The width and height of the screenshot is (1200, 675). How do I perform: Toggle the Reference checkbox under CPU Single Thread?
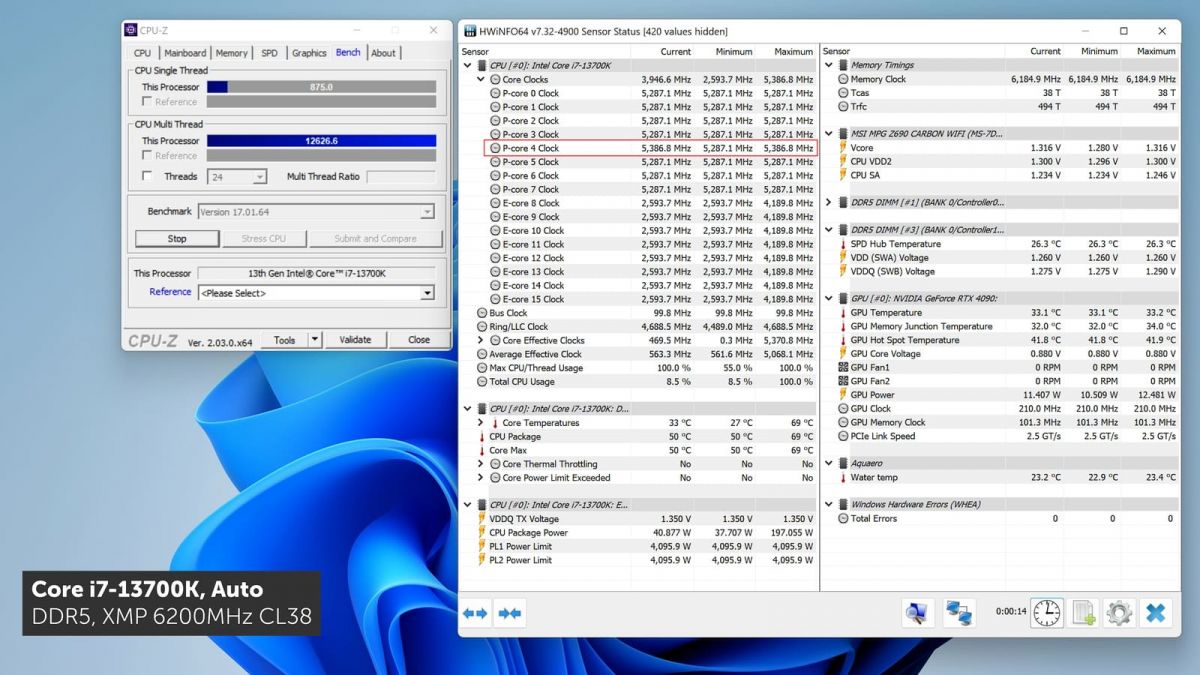(147, 101)
